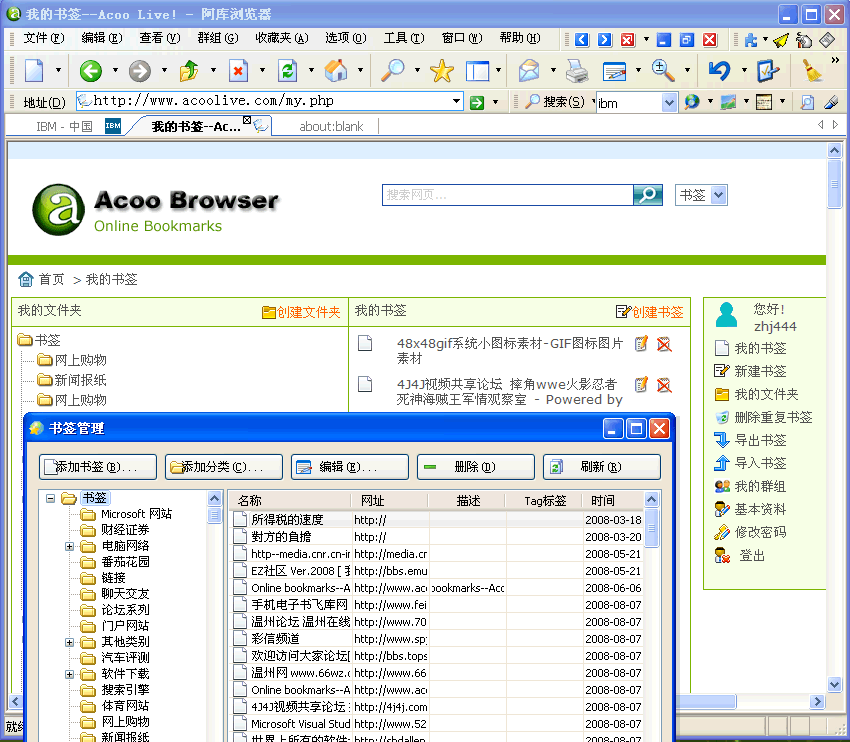The width and height of the screenshot is (850, 742).
Task: Expand the 电脑网络 folder tree node
Action: pos(70,546)
